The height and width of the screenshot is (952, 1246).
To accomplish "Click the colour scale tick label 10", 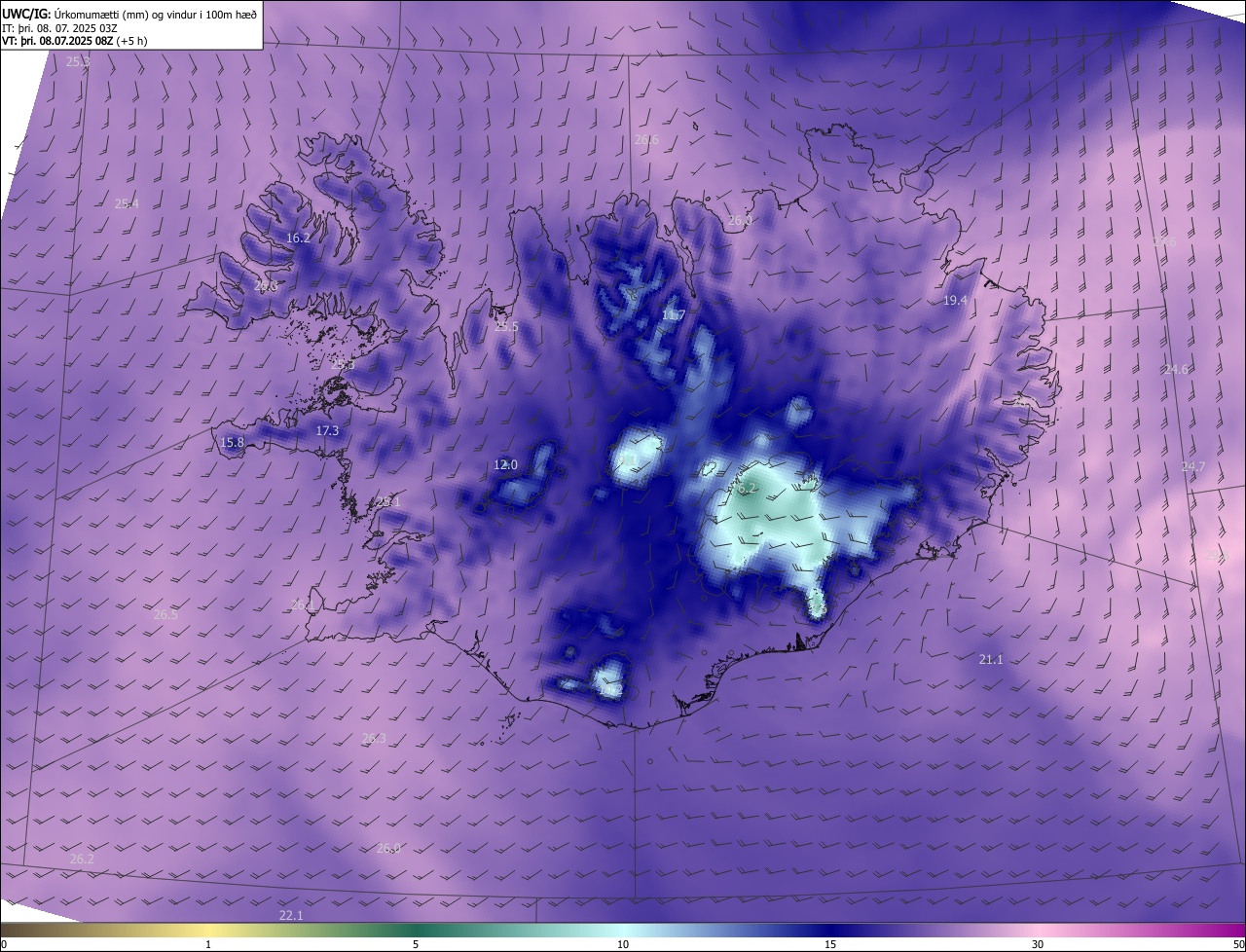I will [x=623, y=944].
